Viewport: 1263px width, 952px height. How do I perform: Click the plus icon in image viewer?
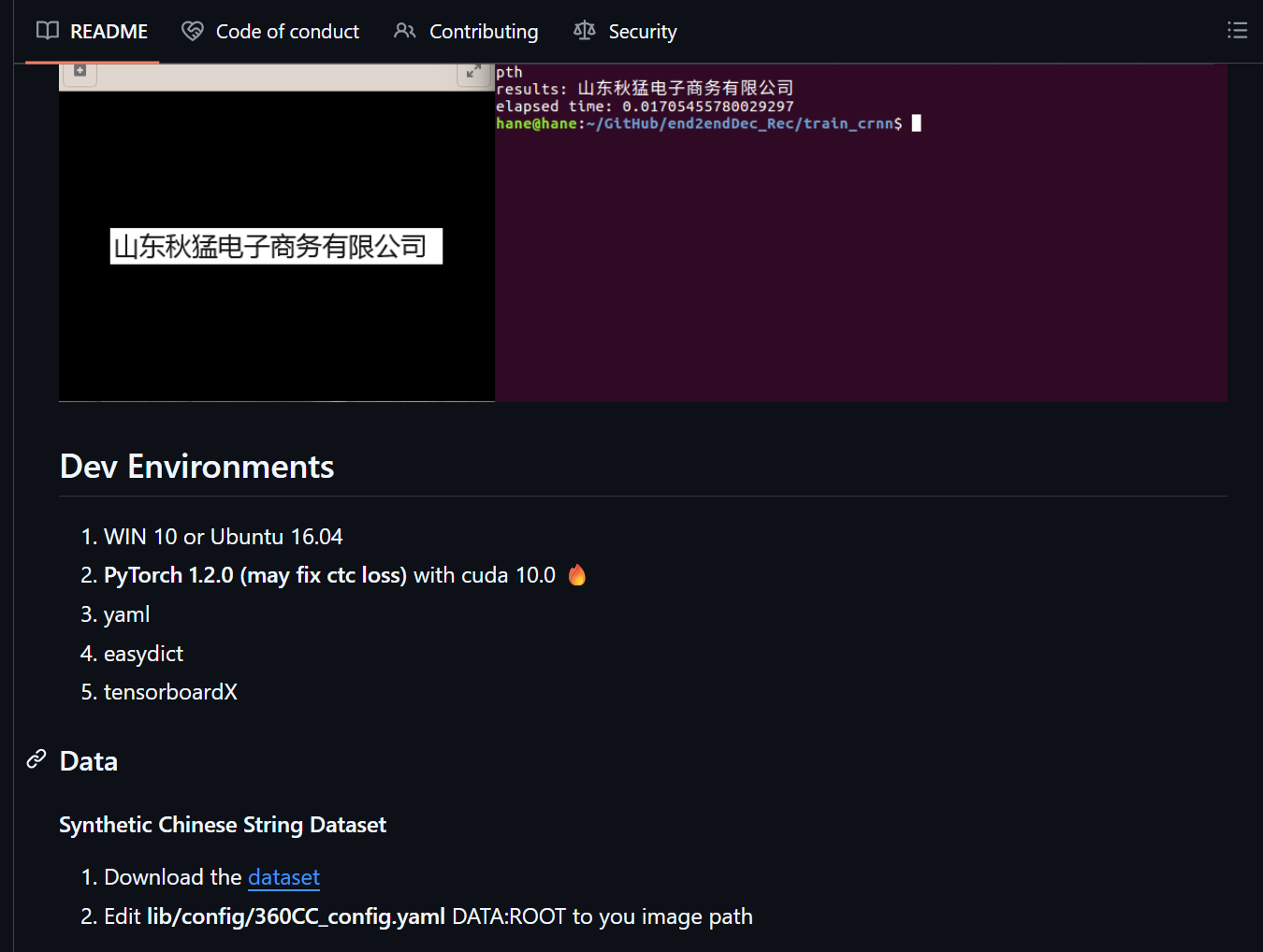pyautogui.click(x=80, y=70)
